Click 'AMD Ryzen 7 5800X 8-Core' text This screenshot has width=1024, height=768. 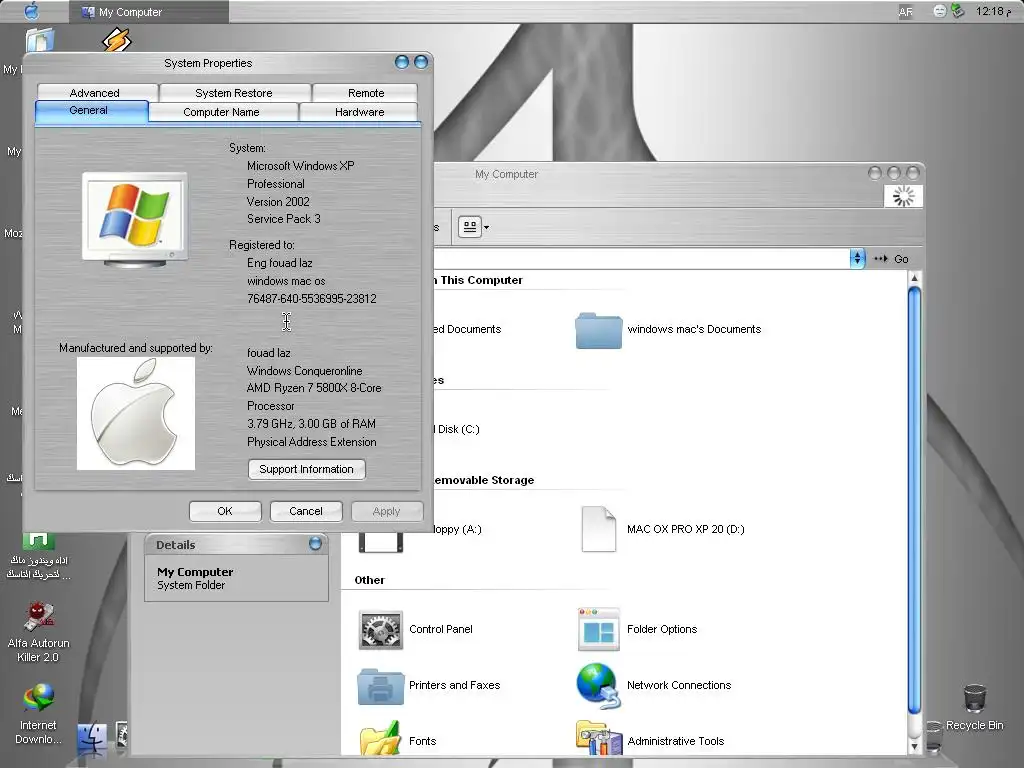[313, 388]
